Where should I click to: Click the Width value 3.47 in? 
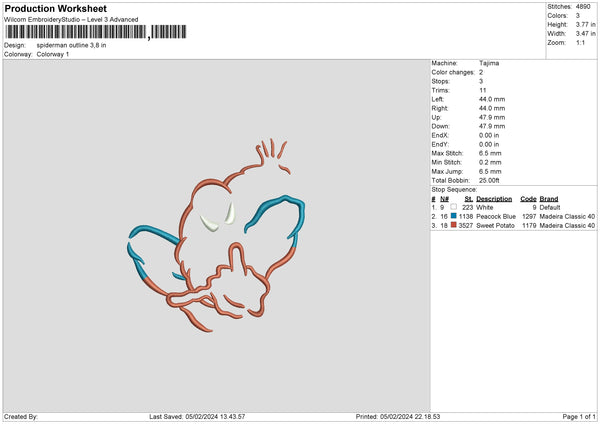tap(585, 34)
